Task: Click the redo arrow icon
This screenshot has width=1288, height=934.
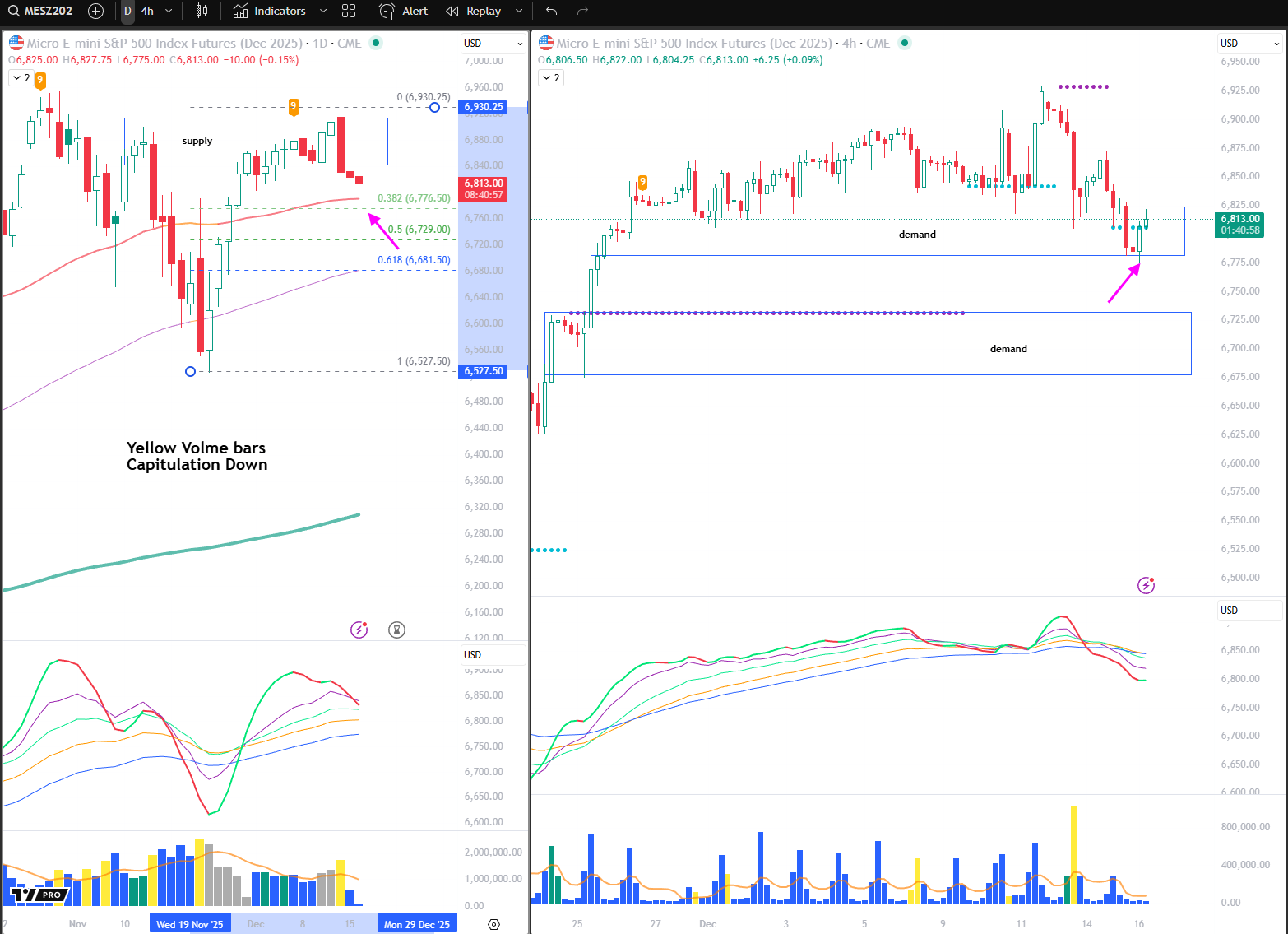Action: (x=582, y=11)
